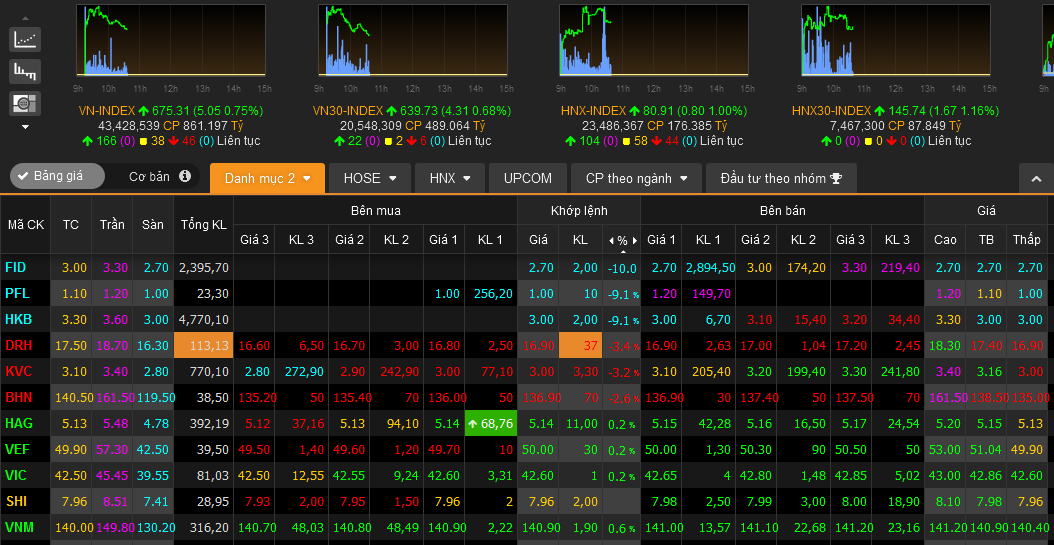Open the CP theo ngành dropdown
This screenshot has width=1054, height=545.
pos(636,179)
